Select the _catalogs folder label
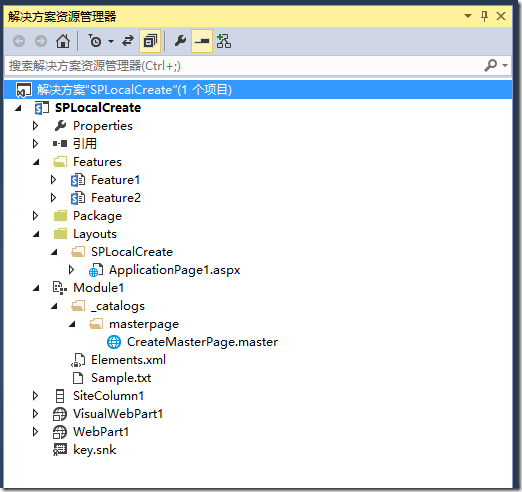Screen dimensions: 522x492 [x=118, y=306]
